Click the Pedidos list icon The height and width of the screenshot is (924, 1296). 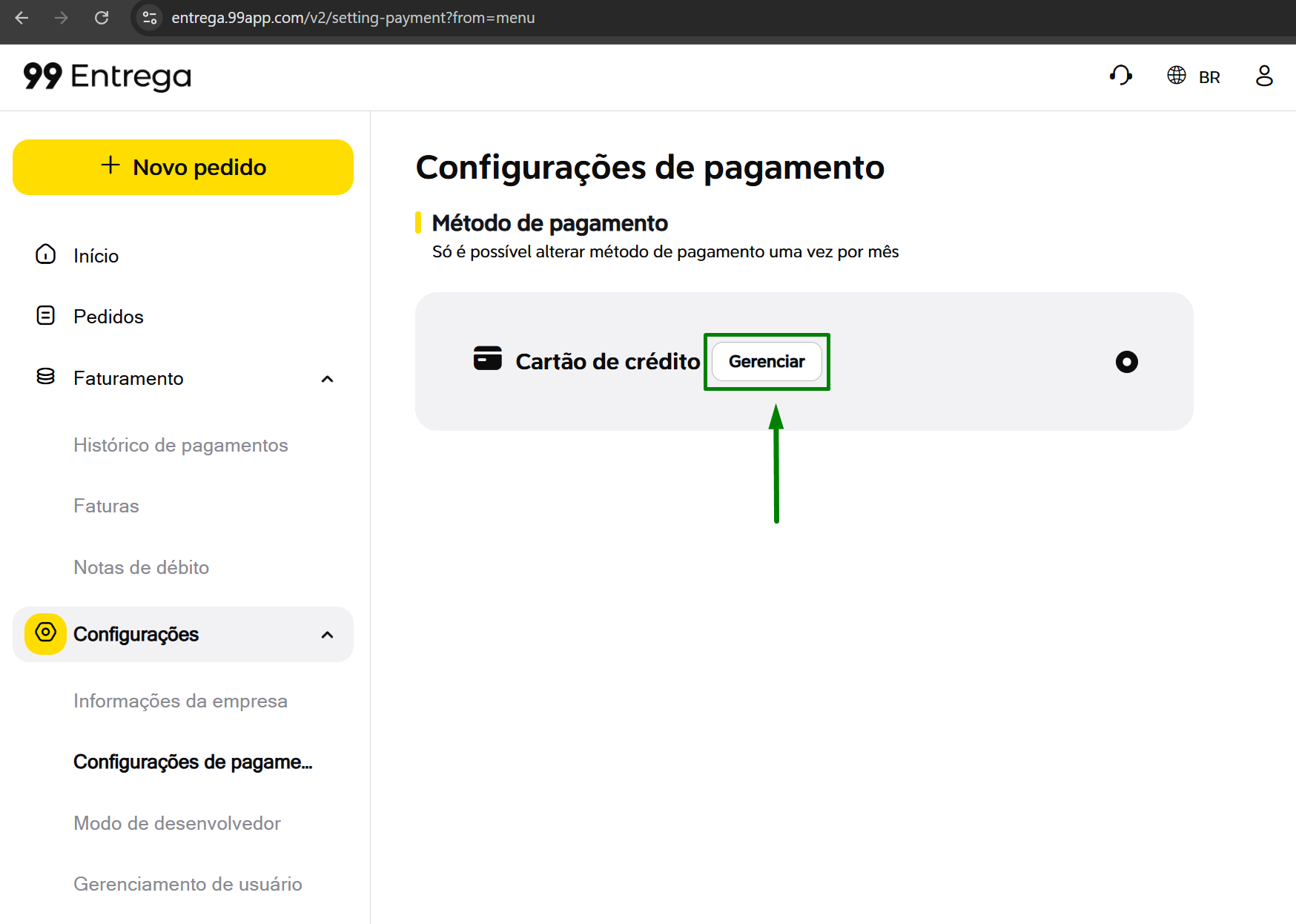[46, 316]
